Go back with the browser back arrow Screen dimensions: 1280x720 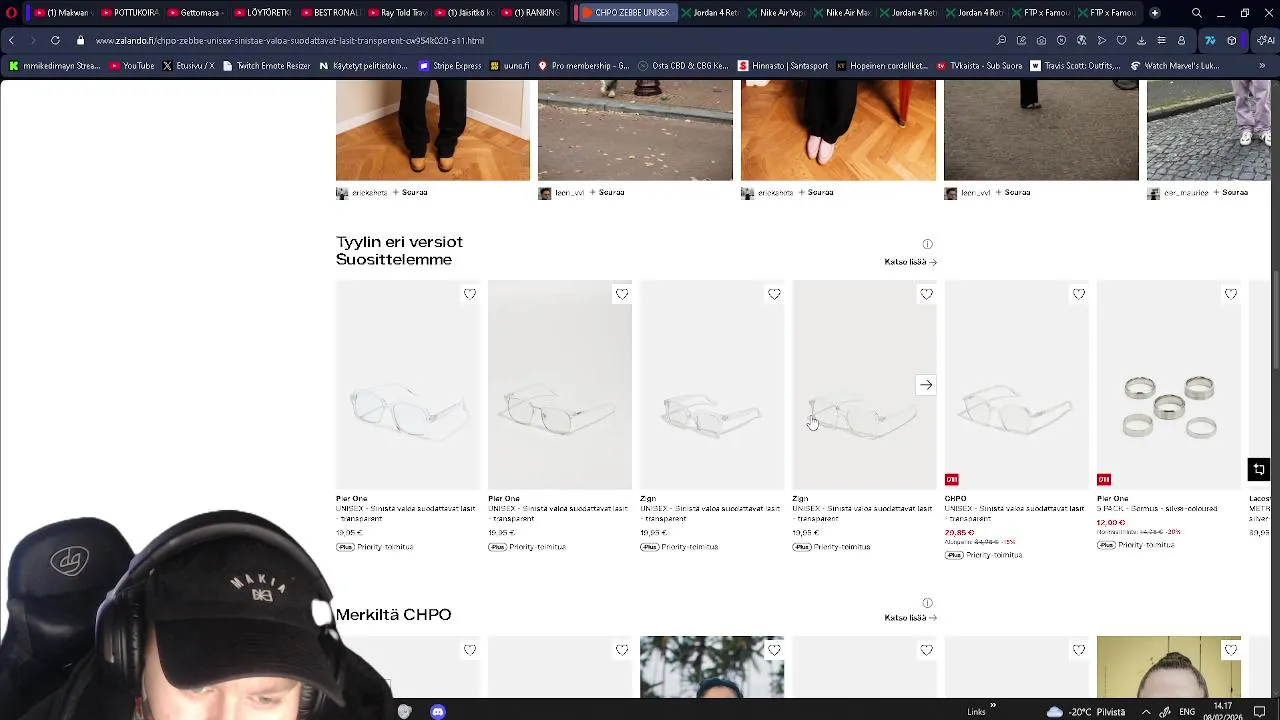[11, 40]
